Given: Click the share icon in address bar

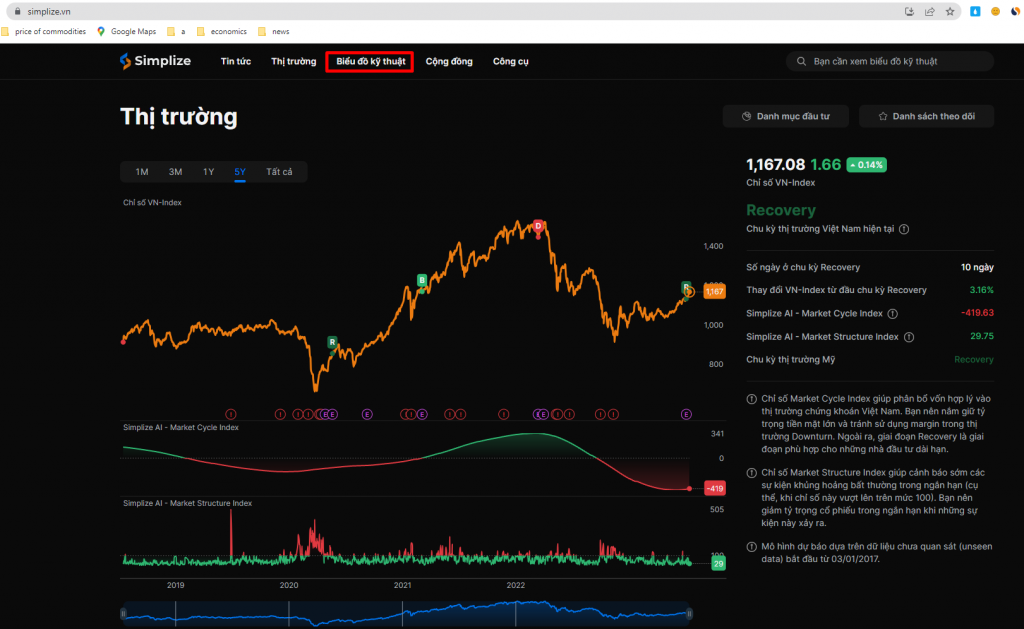Looking at the screenshot, I should [x=929, y=11].
